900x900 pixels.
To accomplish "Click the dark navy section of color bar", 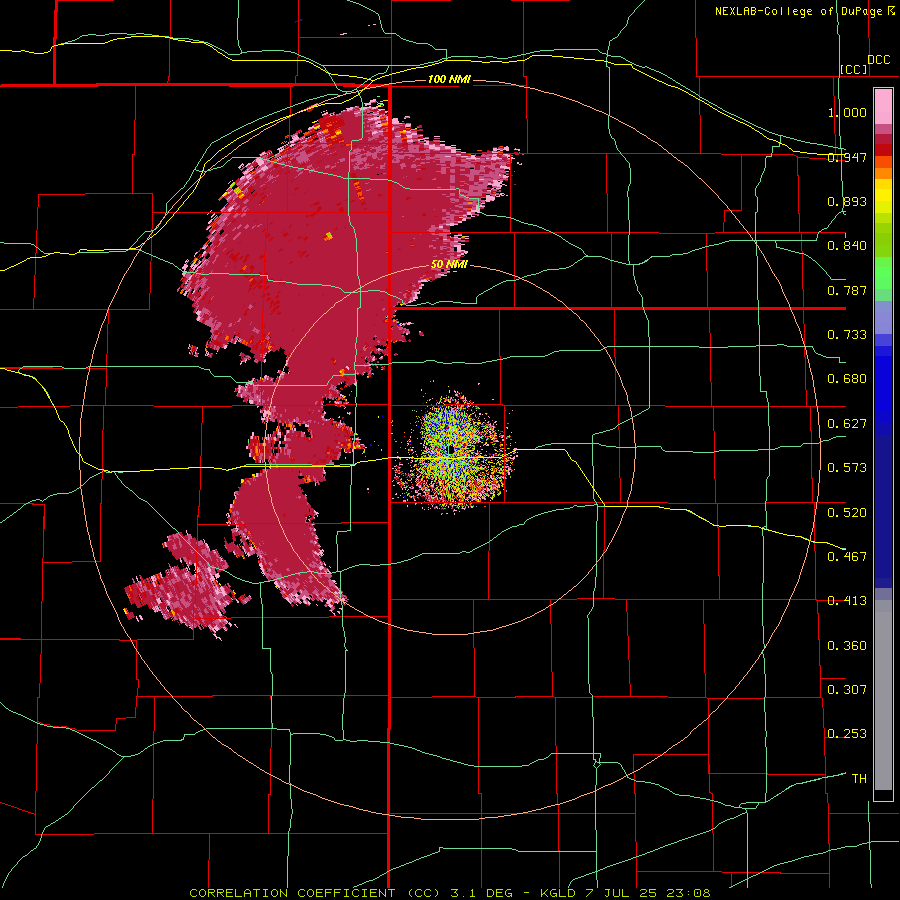I will point(883,511).
